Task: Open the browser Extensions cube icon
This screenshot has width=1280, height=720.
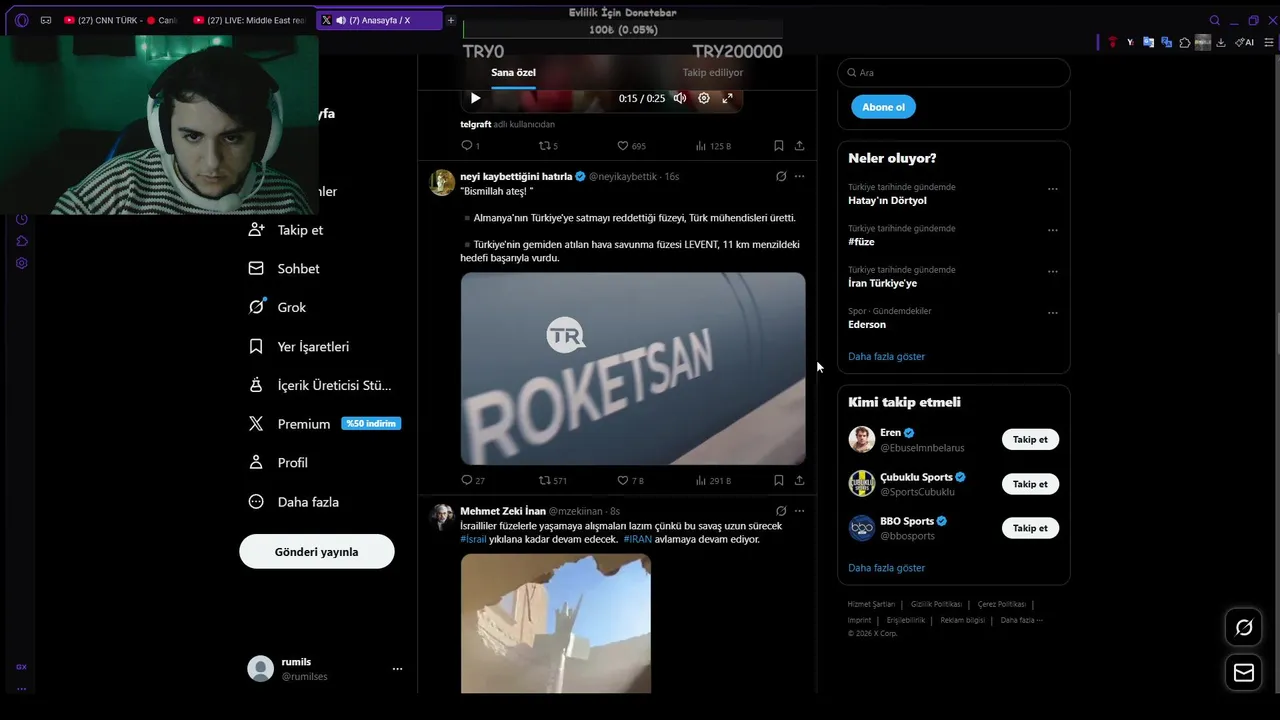Action: click(1185, 42)
